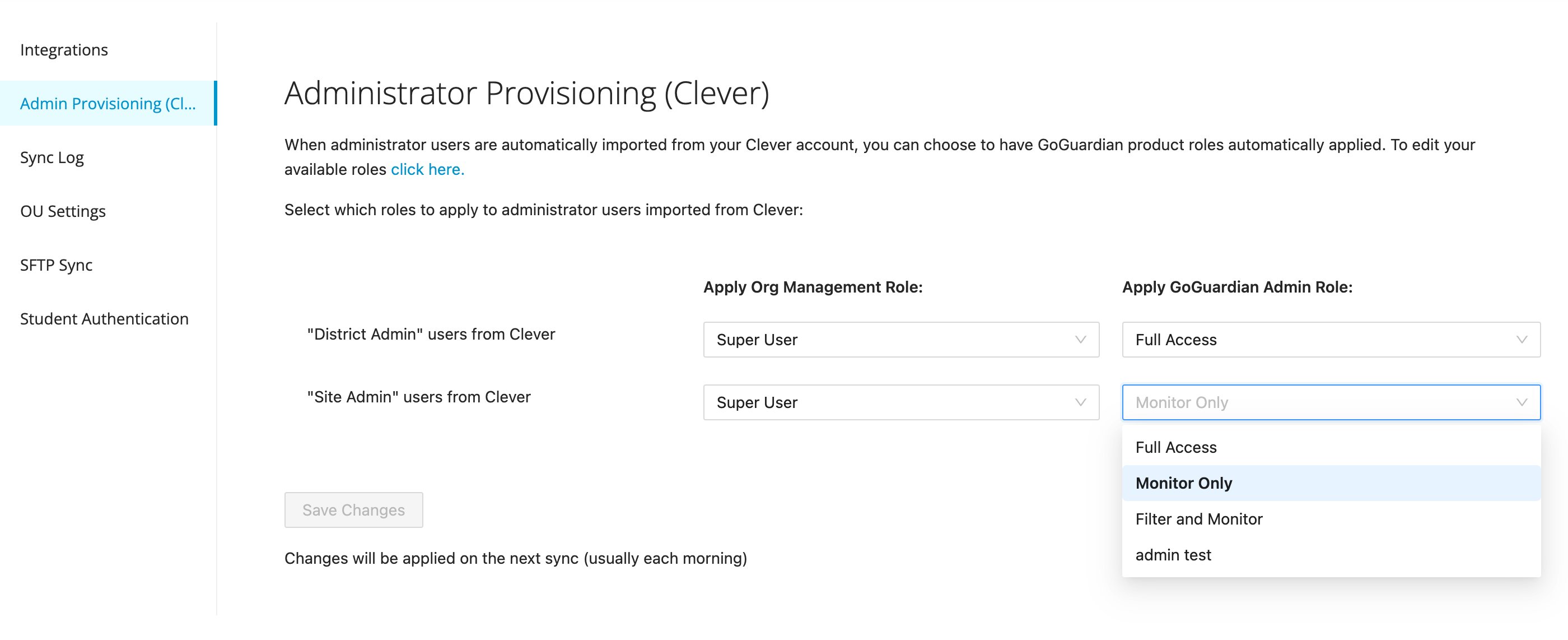Collapse Site Admin GoGuardian Admin Role dropdown
The width and height of the screenshot is (1568, 640).
[x=1331, y=402]
